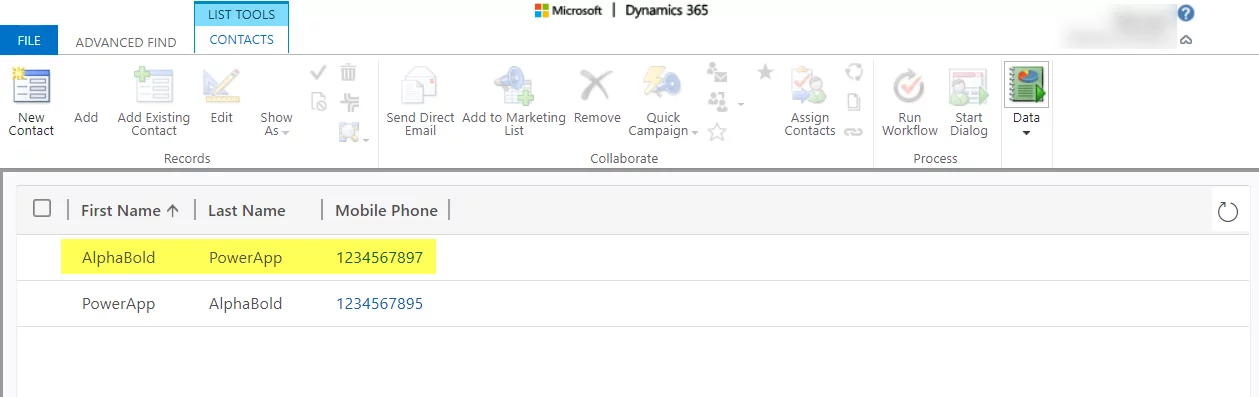
Task: Select the PowerApp first name cell
Action: (119, 303)
